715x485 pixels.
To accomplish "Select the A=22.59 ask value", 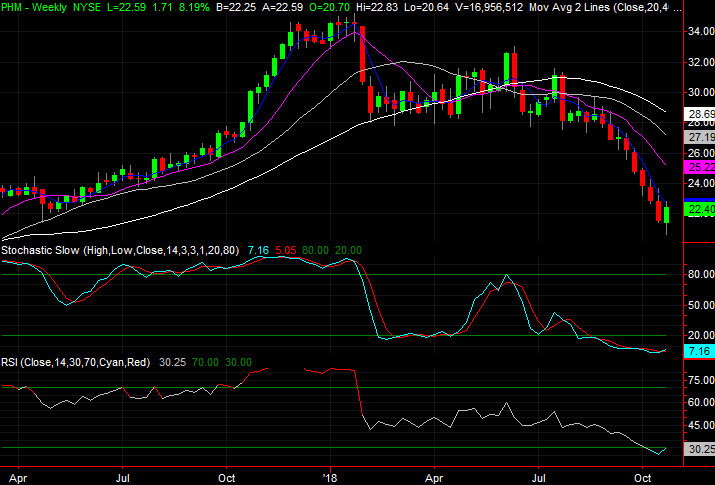I will point(284,7).
